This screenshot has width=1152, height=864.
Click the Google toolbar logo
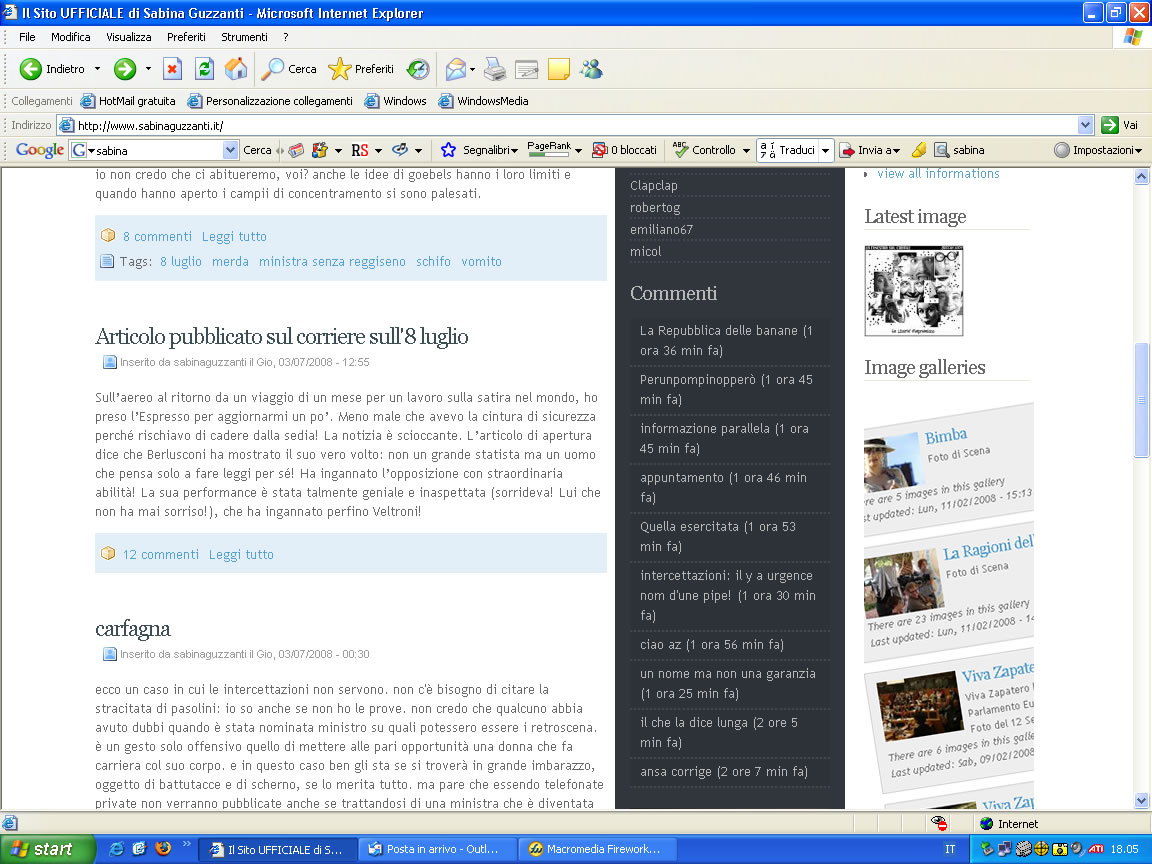[40, 150]
